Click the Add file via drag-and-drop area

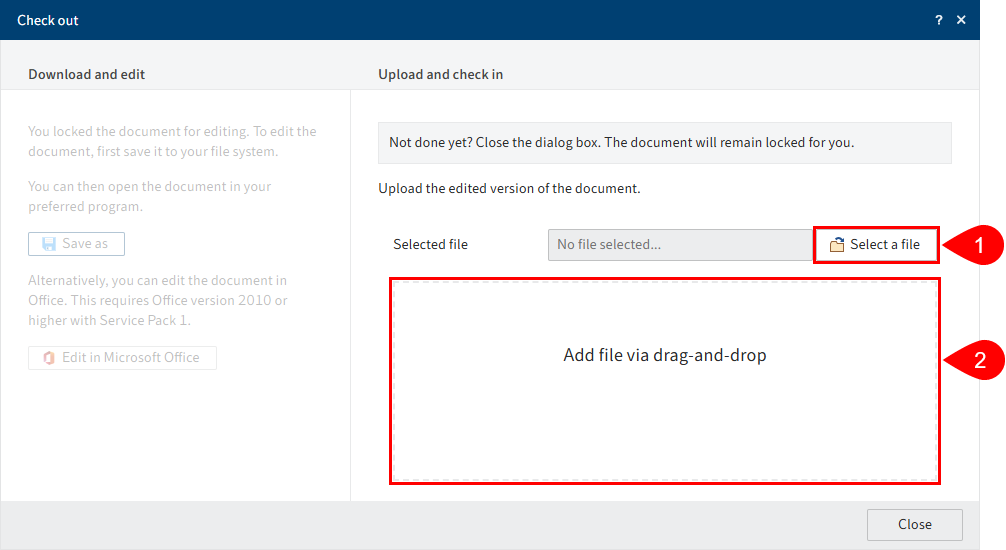665,381
